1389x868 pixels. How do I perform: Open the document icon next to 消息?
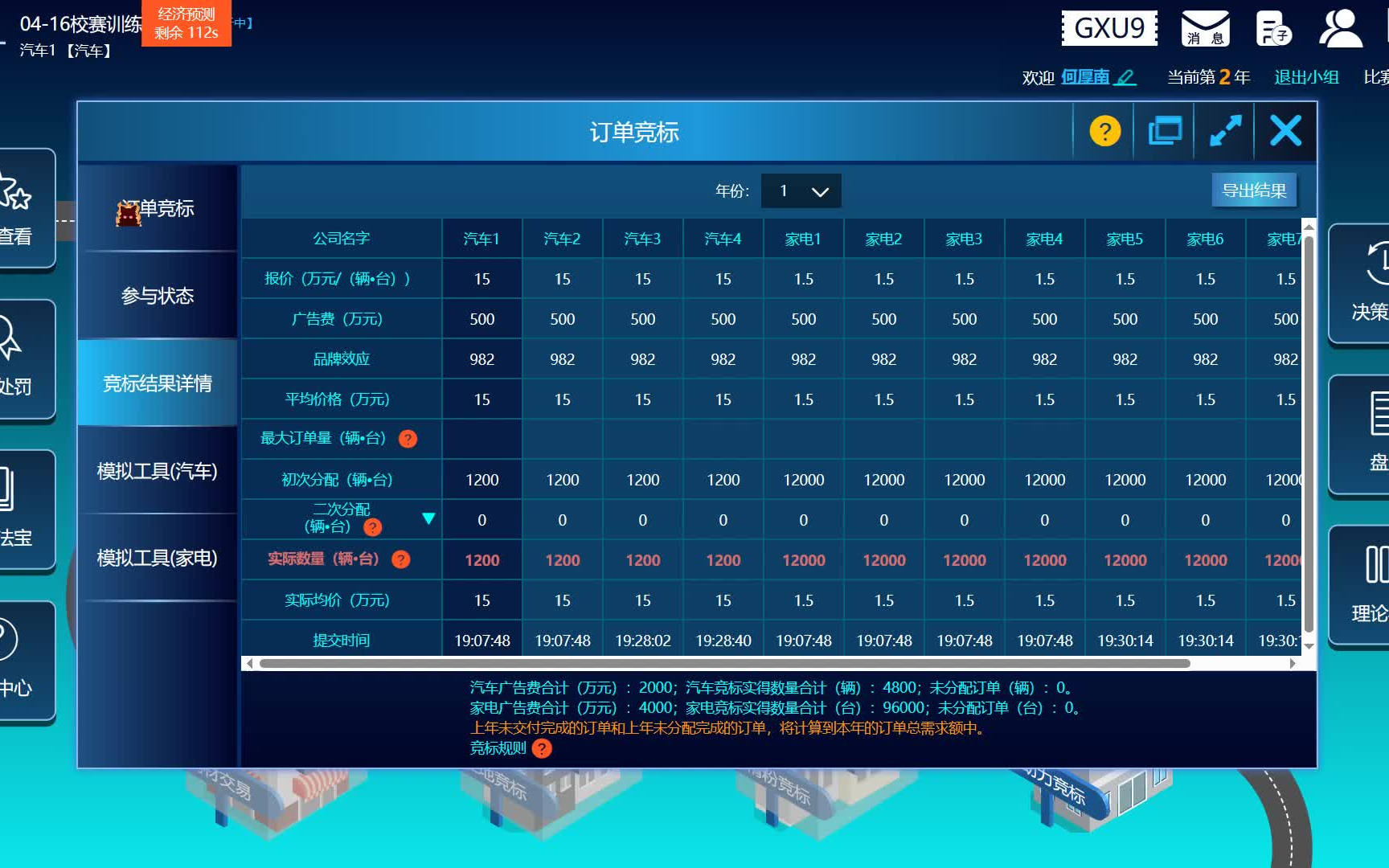[x=1273, y=28]
